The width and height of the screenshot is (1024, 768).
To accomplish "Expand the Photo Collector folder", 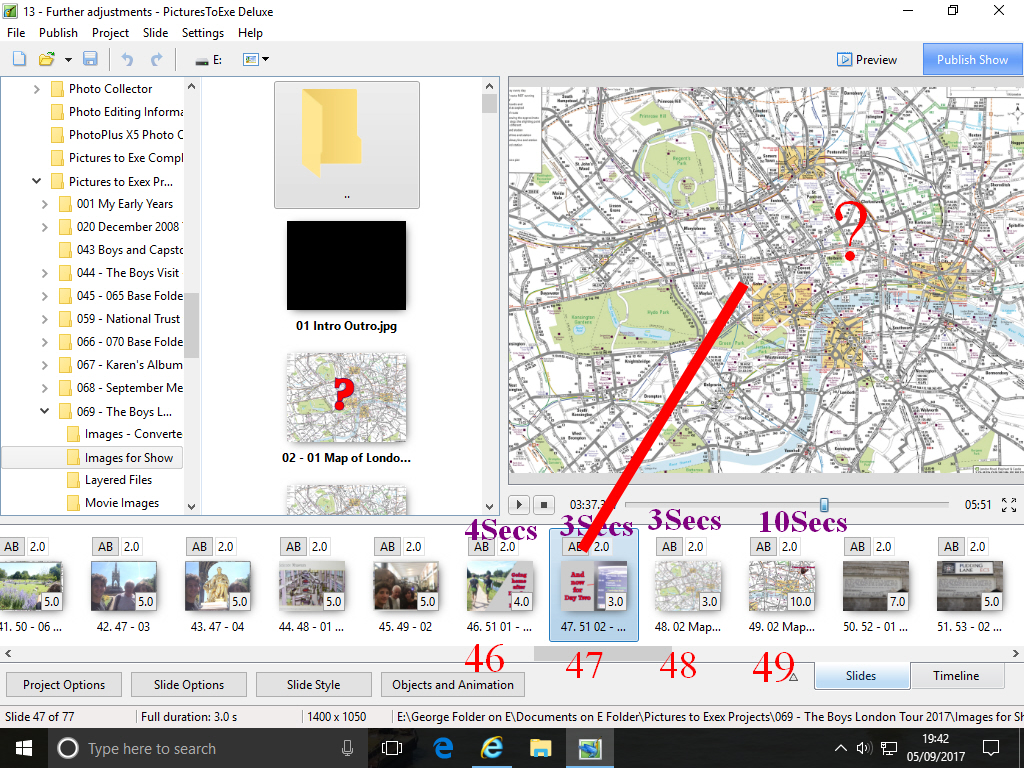I will tap(37, 89).
